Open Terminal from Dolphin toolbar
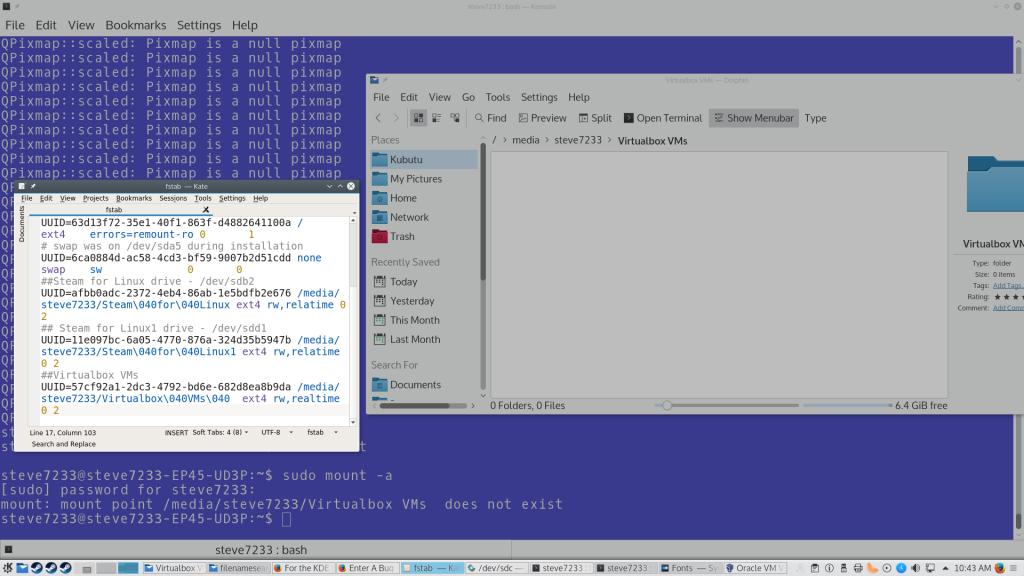Image resolution: width=1024 pixels, height=576 pixels. click(662, 118)
